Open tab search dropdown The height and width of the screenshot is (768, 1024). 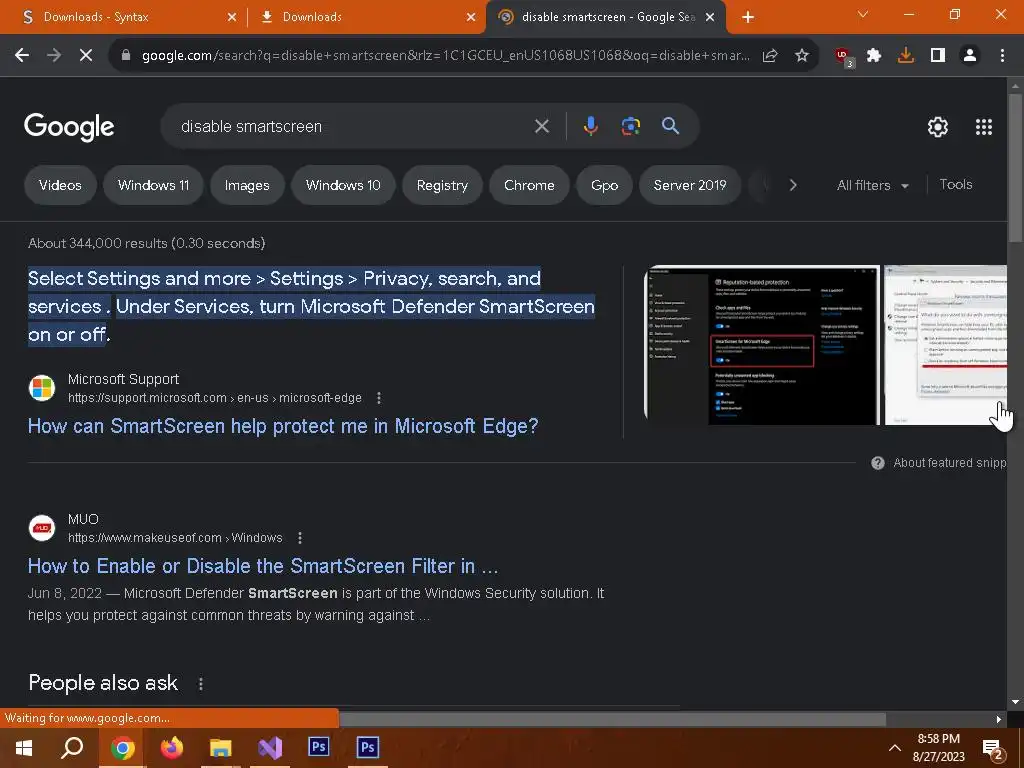tap(863, 14)
